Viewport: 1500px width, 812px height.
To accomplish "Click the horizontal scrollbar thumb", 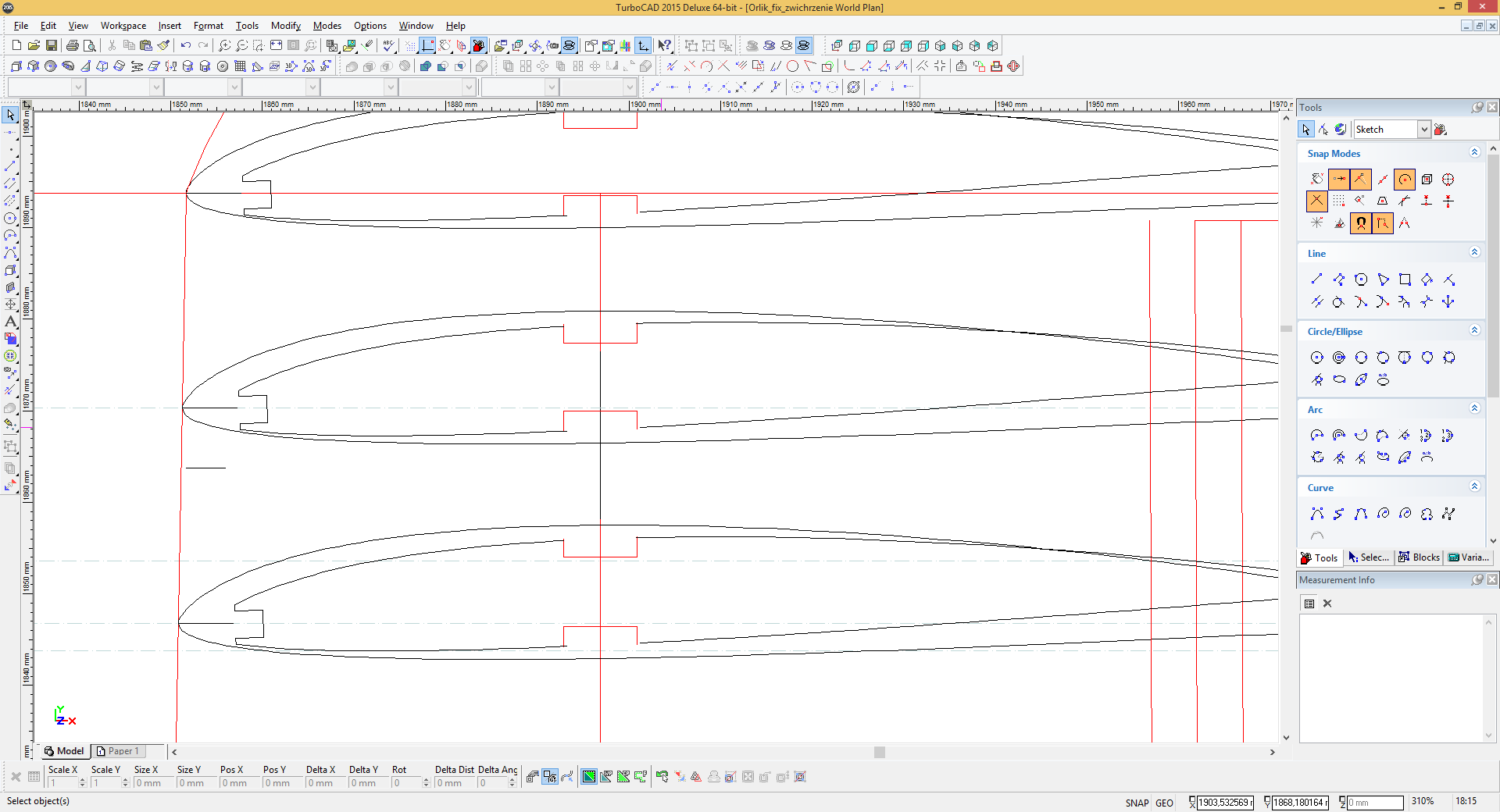I will 880,753.
